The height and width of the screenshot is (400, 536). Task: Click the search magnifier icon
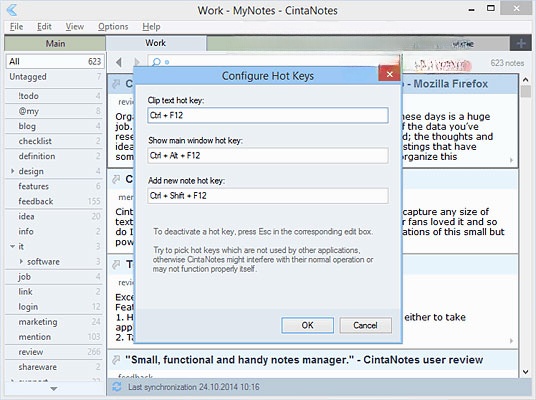tap(156, 62)
